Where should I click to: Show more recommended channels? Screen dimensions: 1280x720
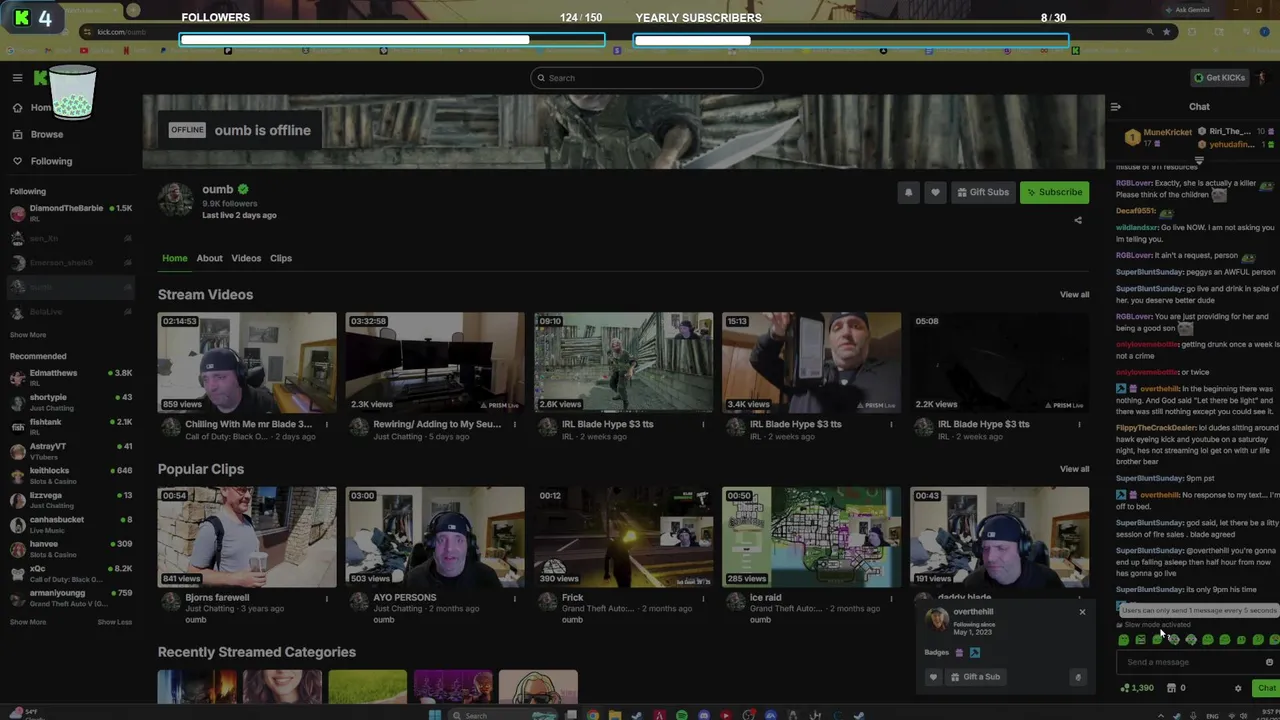[28, 622]
